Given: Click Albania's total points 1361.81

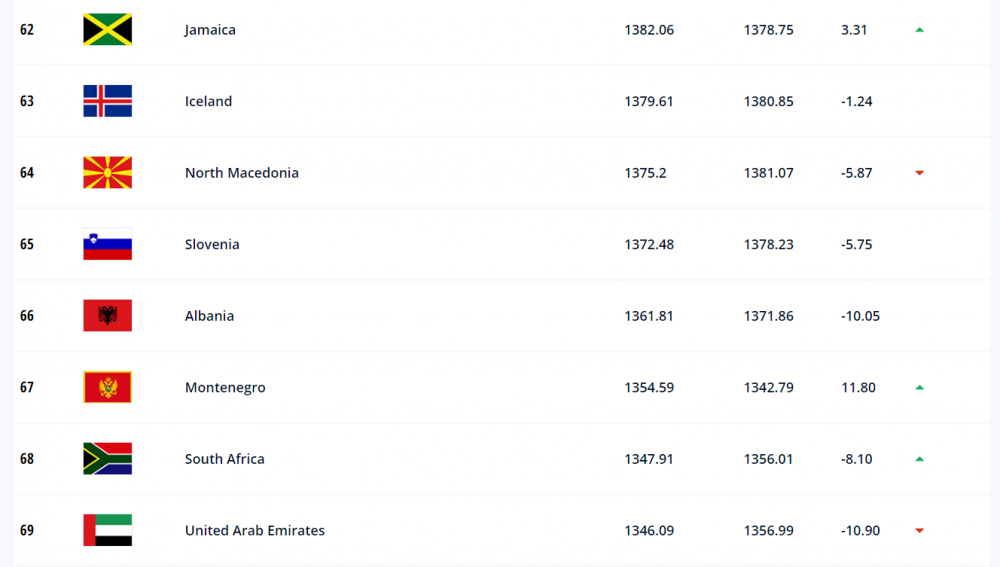Looking at the screenshot, I should click(x=649, y=316).
